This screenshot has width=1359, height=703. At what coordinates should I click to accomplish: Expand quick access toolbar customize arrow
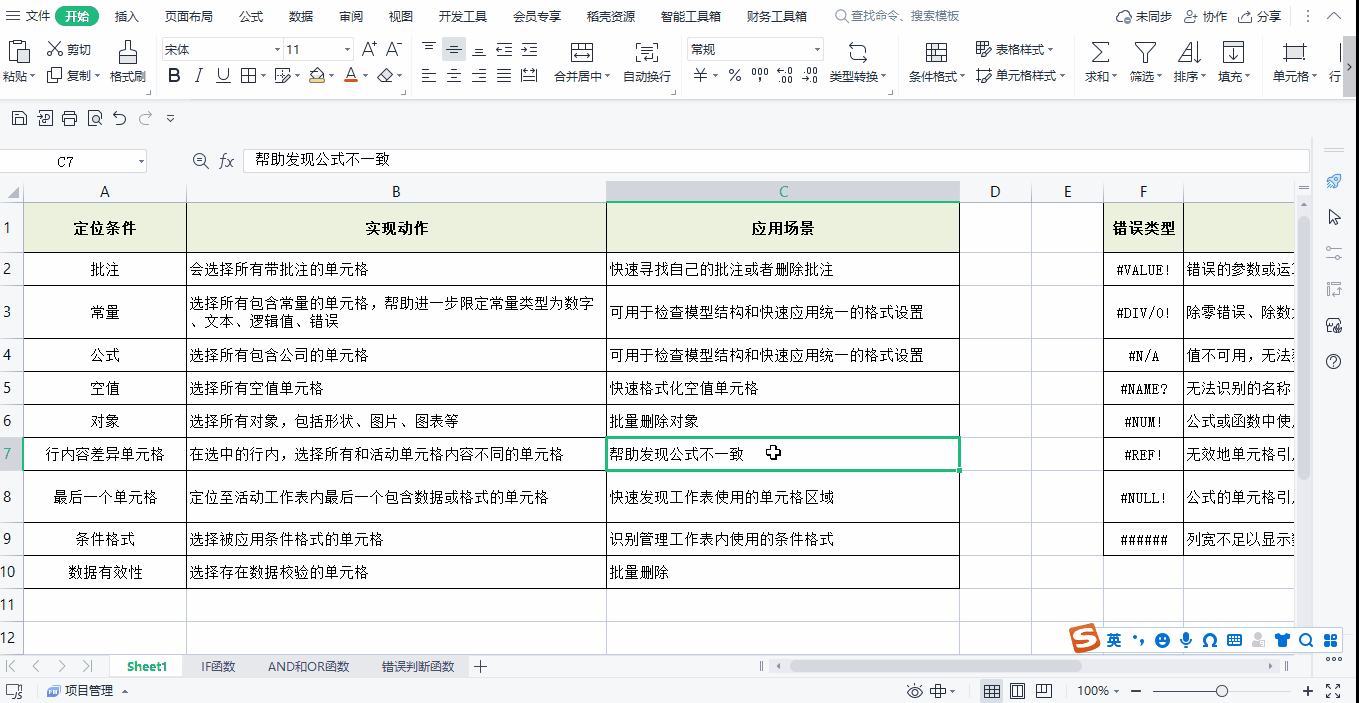point(170,118)
